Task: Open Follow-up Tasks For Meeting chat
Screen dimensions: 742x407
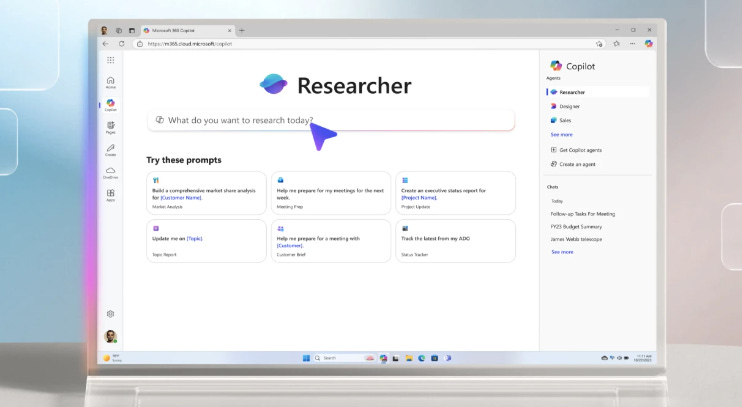Action: click(x=583, y=214)
